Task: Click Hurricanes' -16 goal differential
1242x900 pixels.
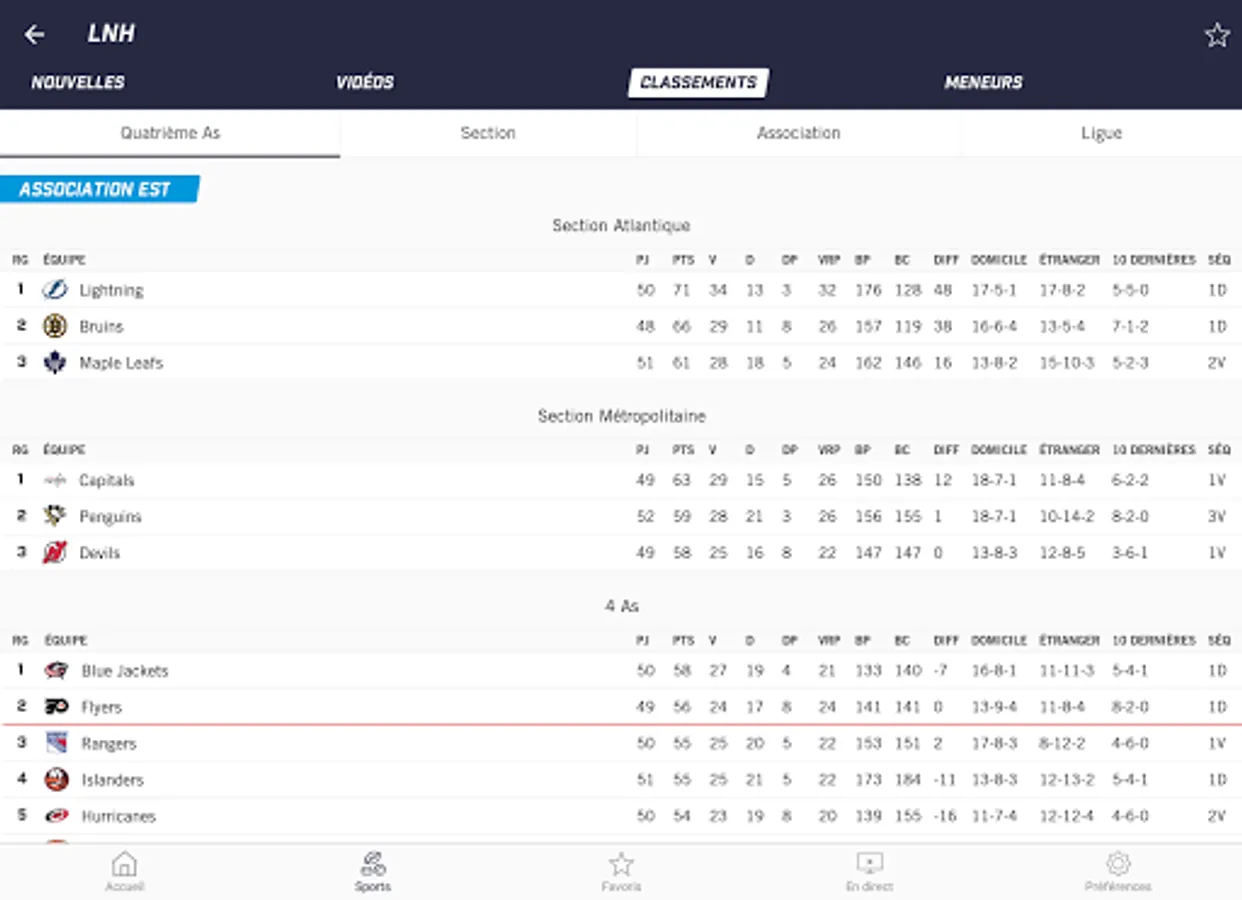Action: tap(944, 816)
